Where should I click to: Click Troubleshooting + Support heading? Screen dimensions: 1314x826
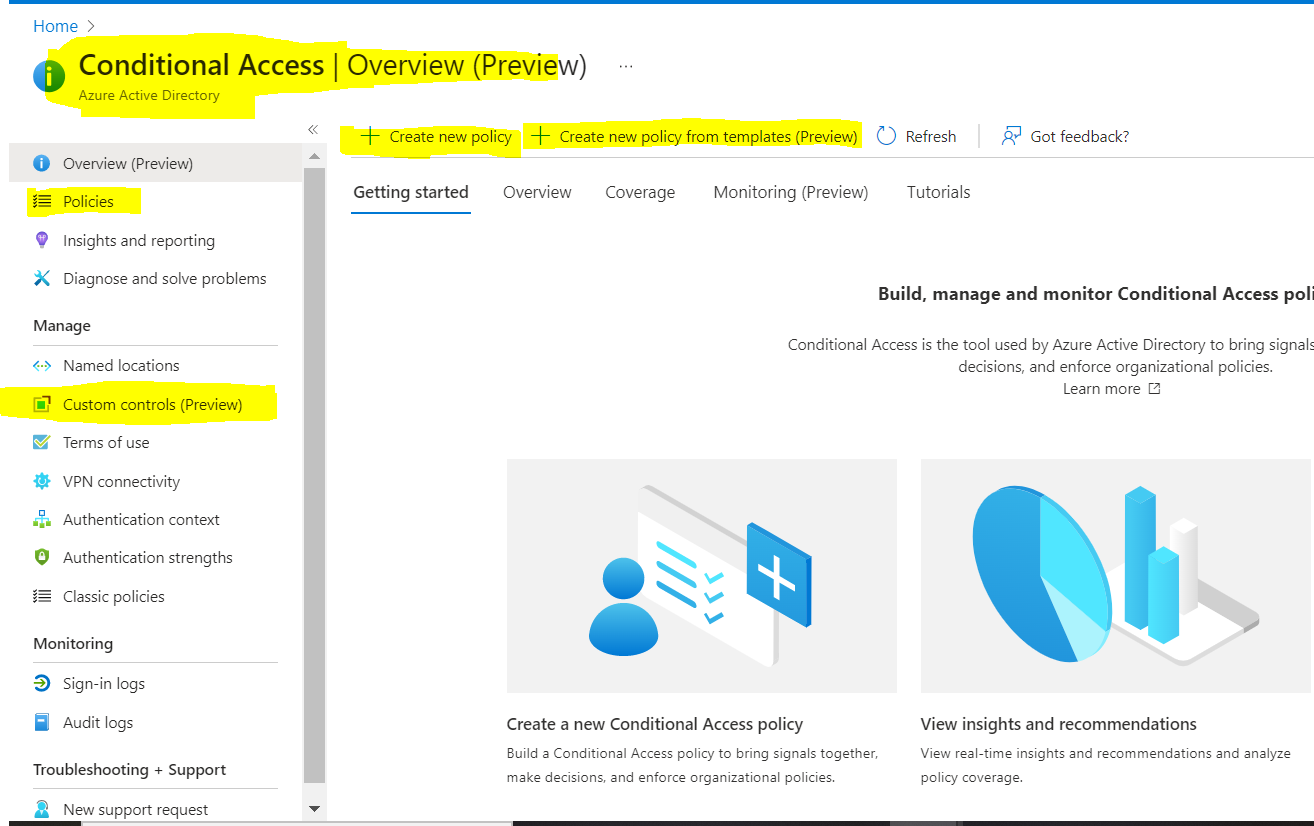coord(130,769)
